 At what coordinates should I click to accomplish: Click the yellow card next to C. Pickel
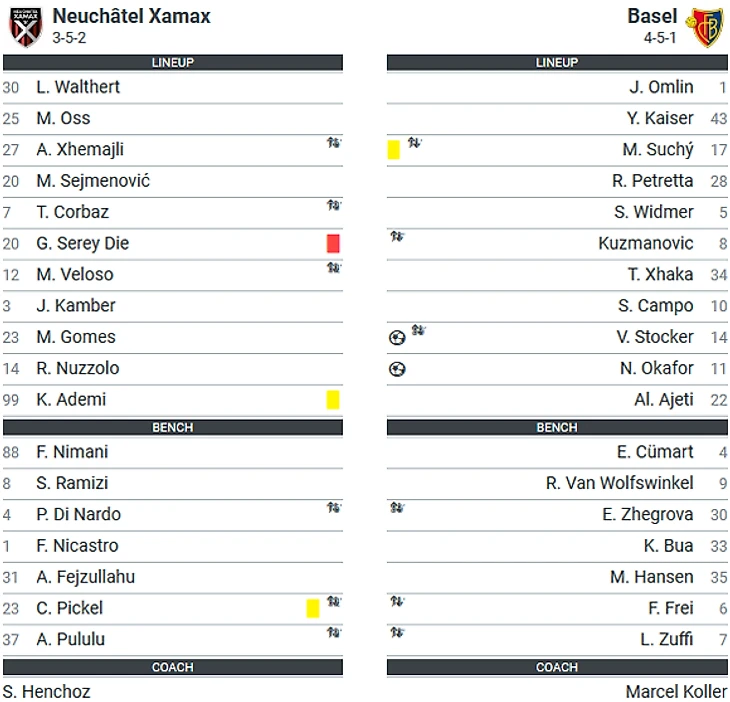click(x=313, y=608)
